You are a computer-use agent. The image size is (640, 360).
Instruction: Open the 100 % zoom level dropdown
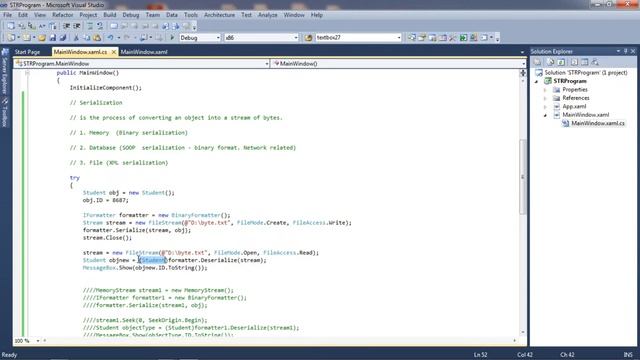click(38, 340)
